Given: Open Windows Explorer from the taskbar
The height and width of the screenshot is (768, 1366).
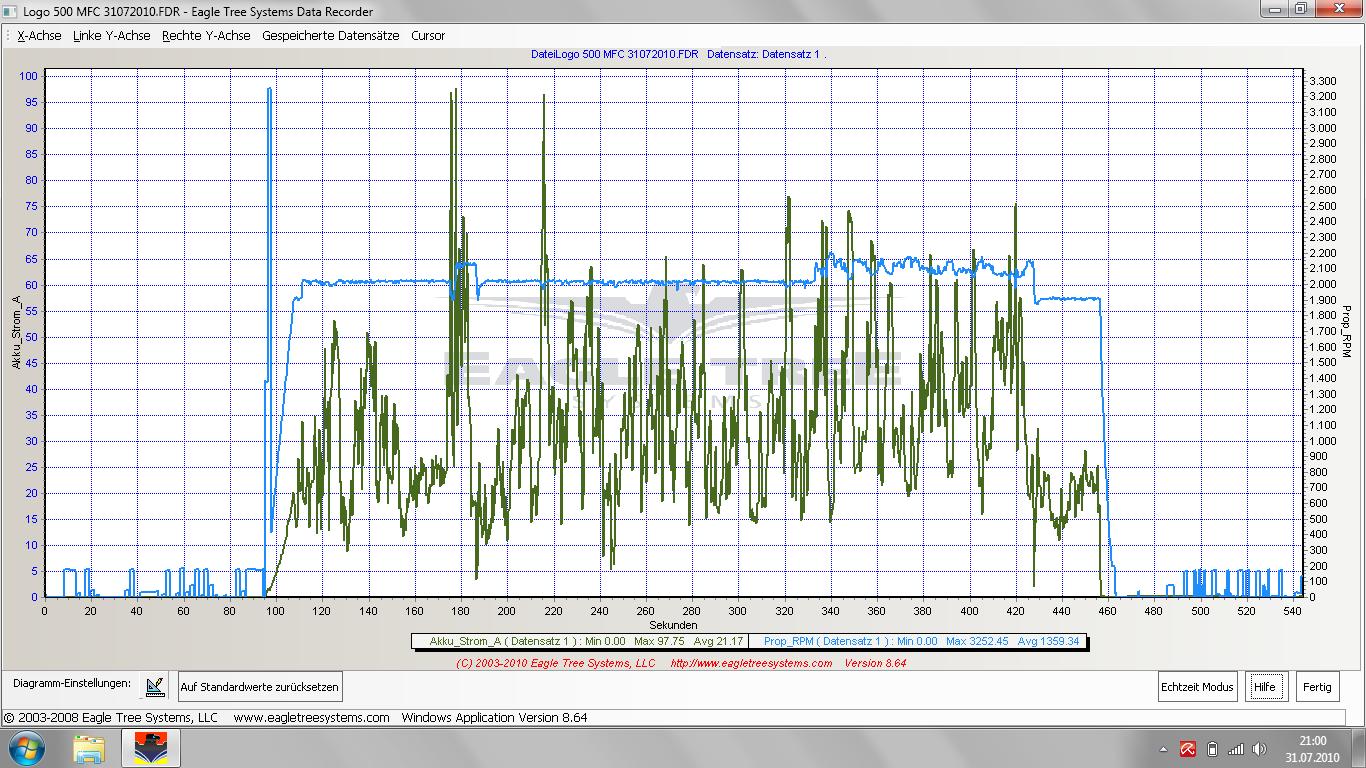Looking at the screenshot, I should pos(89,748).
